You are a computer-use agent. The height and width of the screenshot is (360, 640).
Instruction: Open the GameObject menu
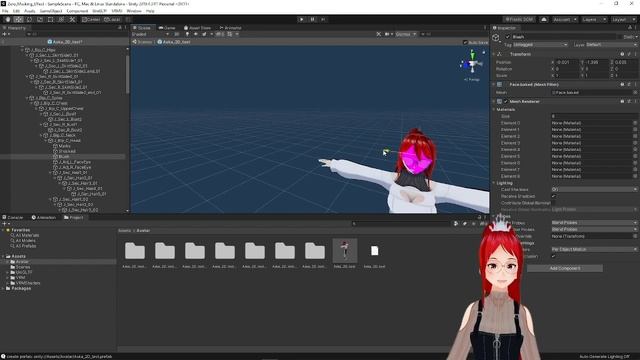tap(51, 11)
